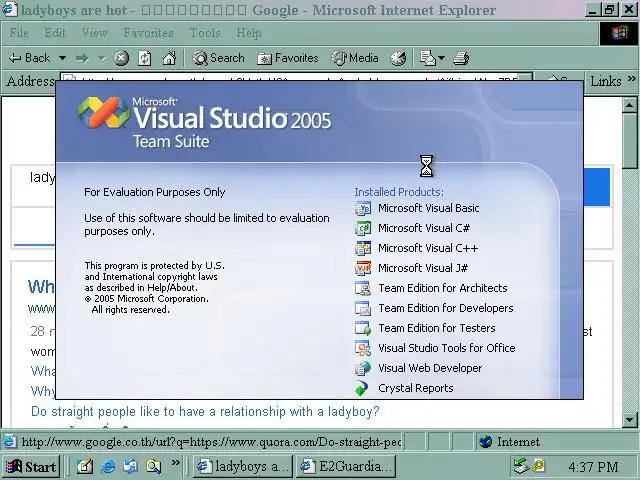Screen dimensions: 640x480
Task: Click 'Crystal Reports' product label
Action: 416,388
